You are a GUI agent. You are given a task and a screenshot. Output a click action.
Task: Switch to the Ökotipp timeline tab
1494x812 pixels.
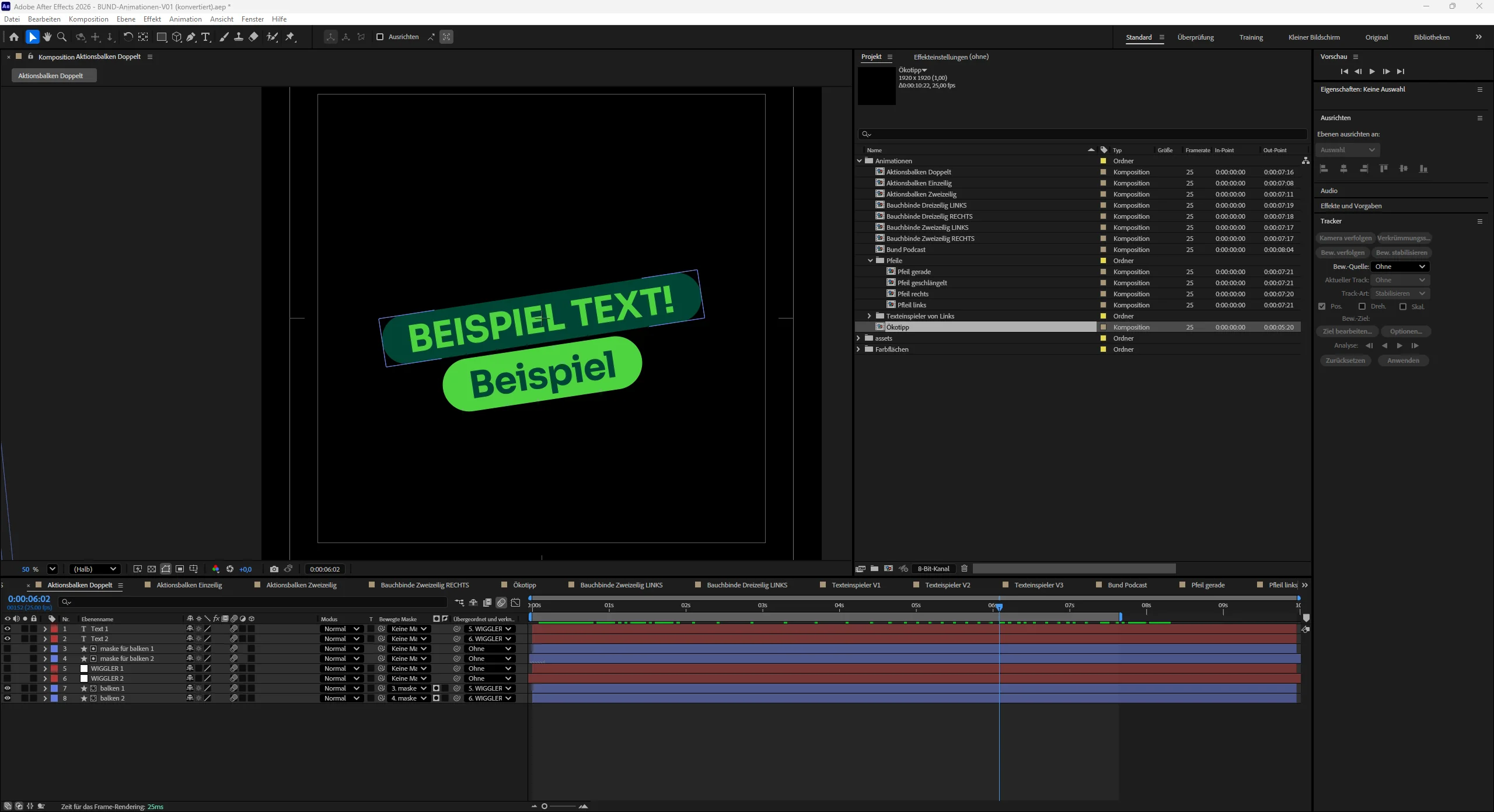click(x=524, y=584)
